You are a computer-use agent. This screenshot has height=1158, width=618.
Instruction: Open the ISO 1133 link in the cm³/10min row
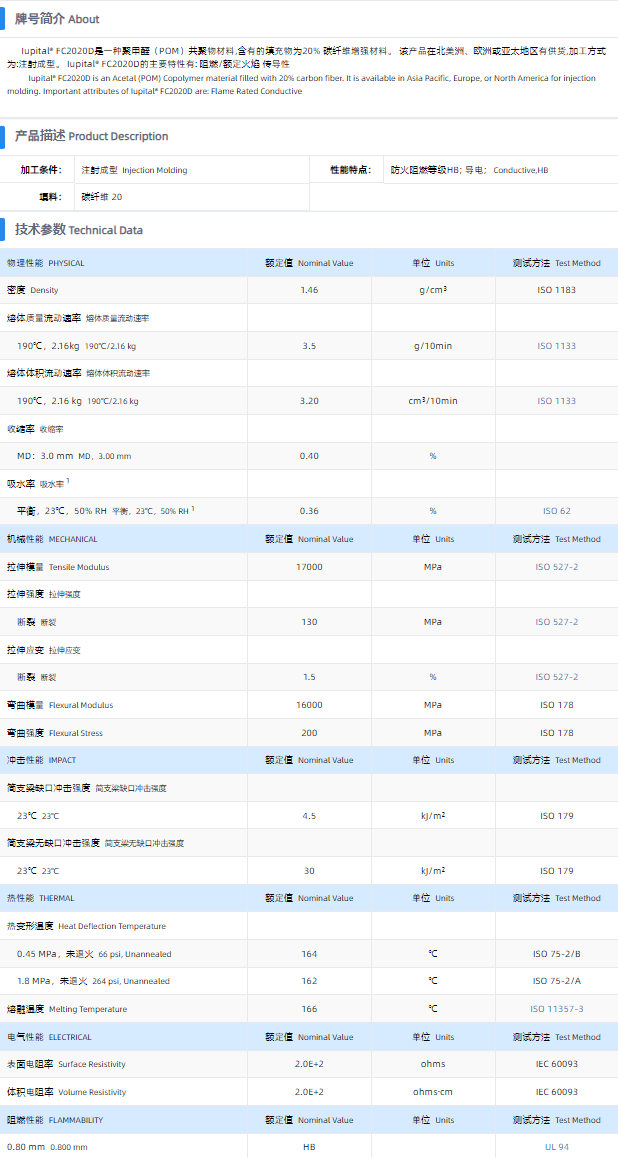pos(557,401)
